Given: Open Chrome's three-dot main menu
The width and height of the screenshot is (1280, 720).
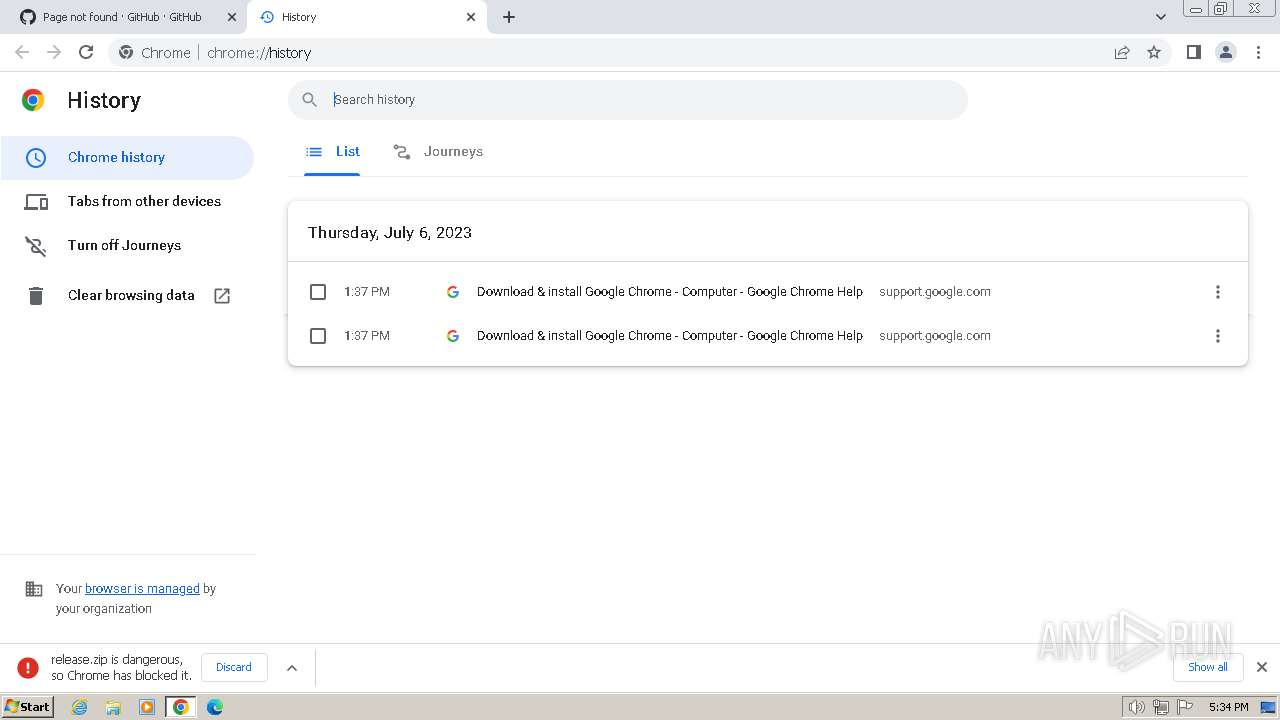Looking at the screenshot, I should click(x=1258, y=52).
